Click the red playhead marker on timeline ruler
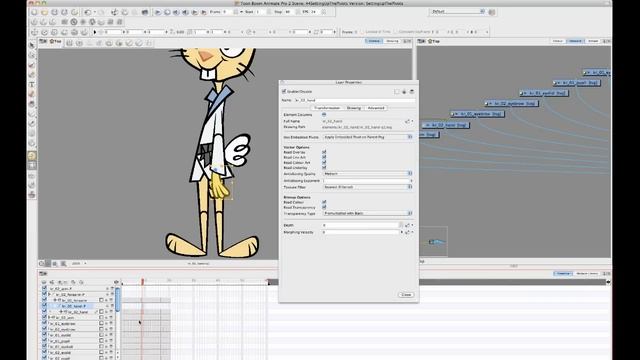The height and width of the screenshot is (360, 640). pyautogui.click(x=142, y=282)
